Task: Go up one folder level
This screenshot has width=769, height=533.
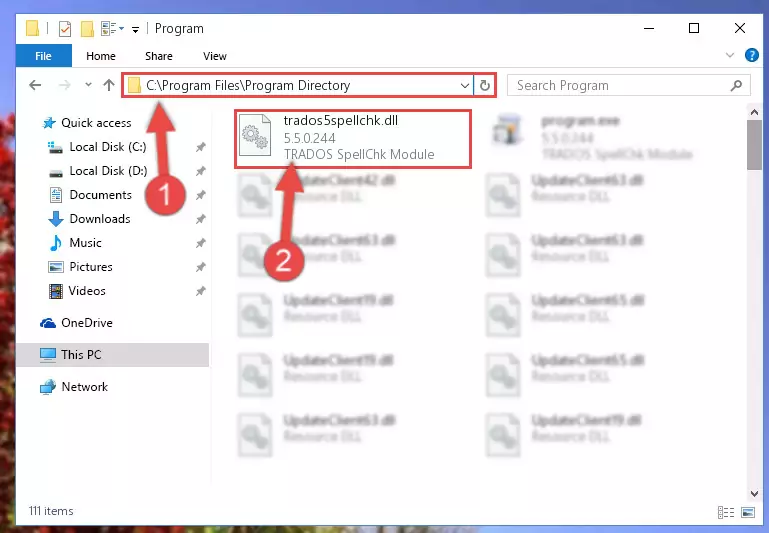Action: point(109,85)
